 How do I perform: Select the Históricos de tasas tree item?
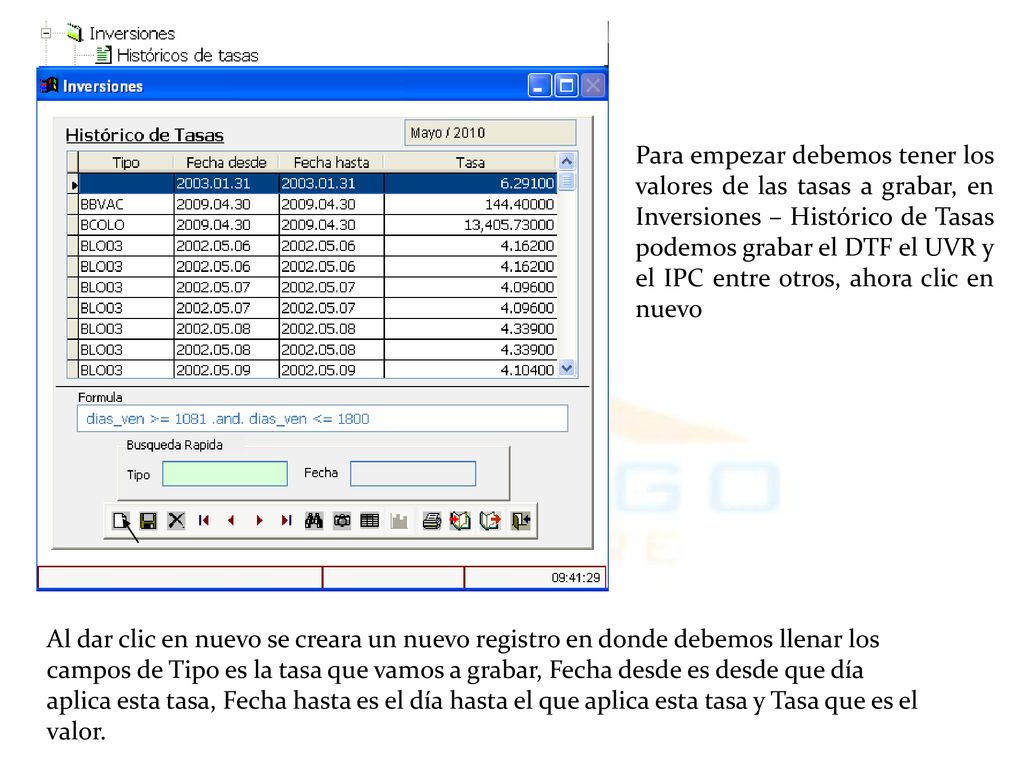(x=187, y=56)
